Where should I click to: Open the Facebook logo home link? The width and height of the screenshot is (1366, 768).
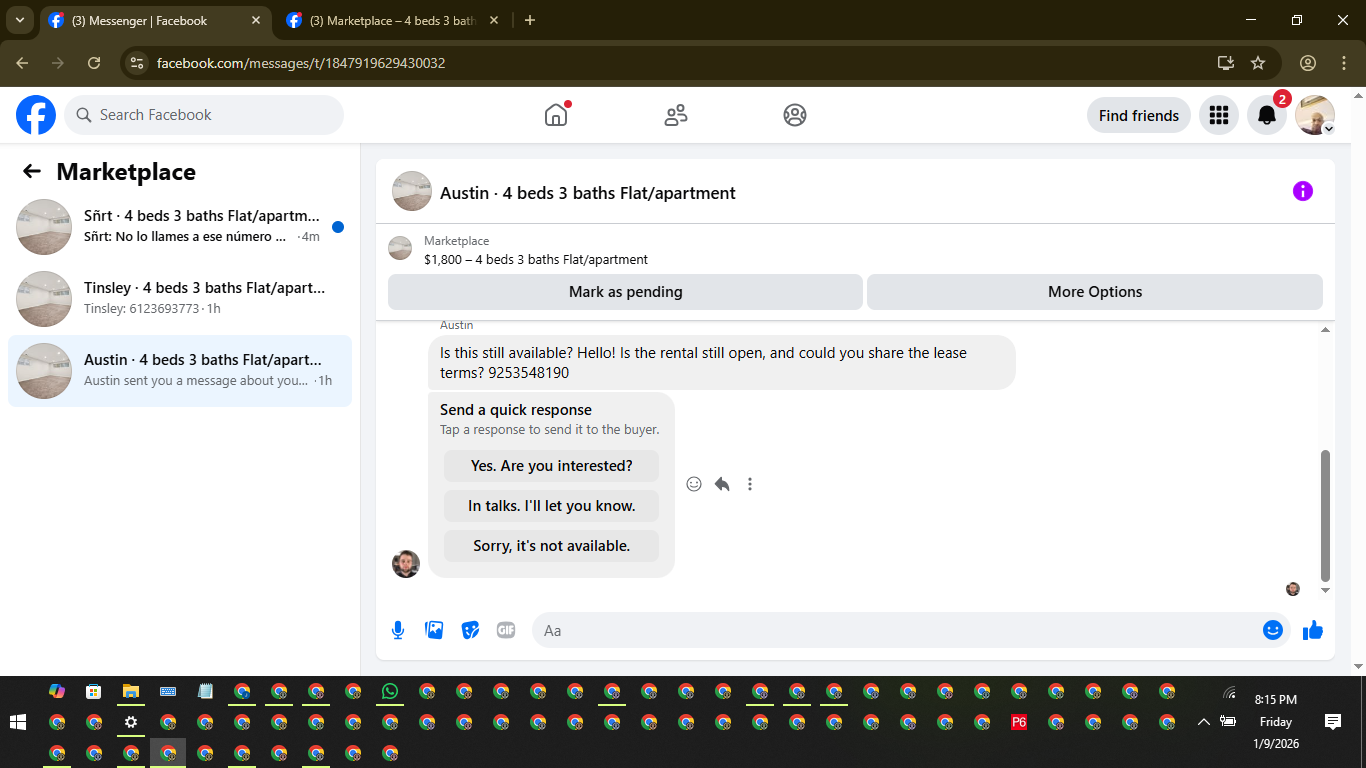[x=36, y=115]
